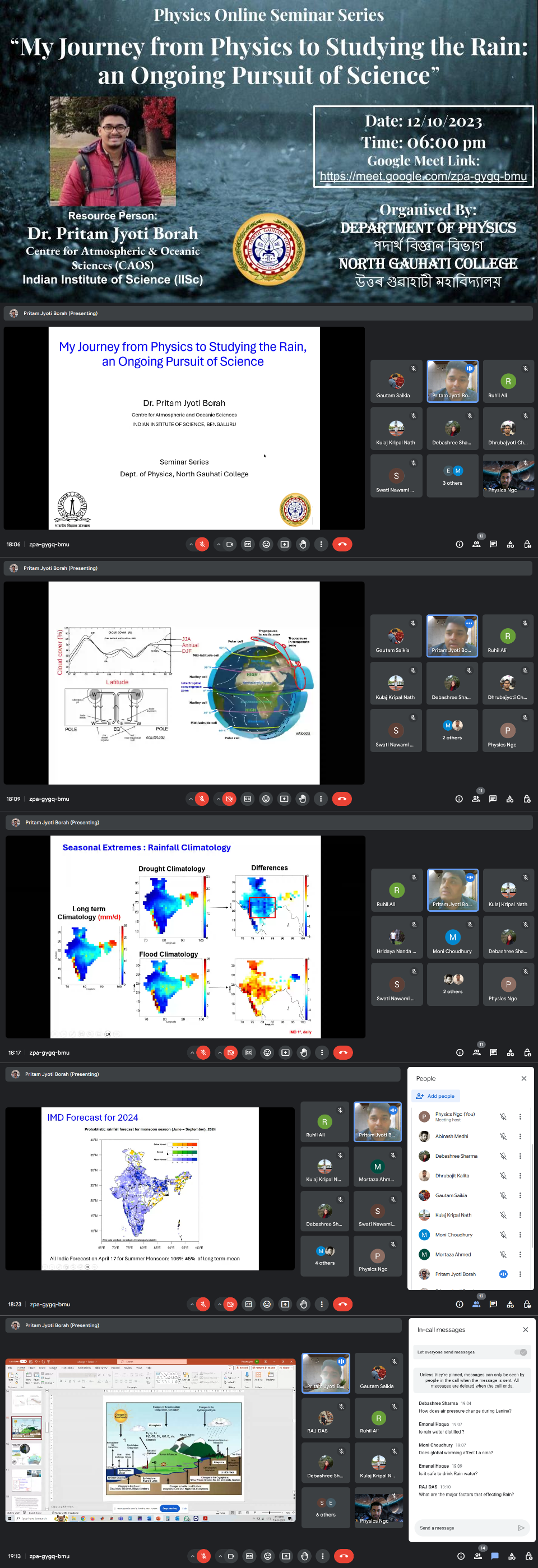Select the '6 others' participant tile

[326, 1507]
